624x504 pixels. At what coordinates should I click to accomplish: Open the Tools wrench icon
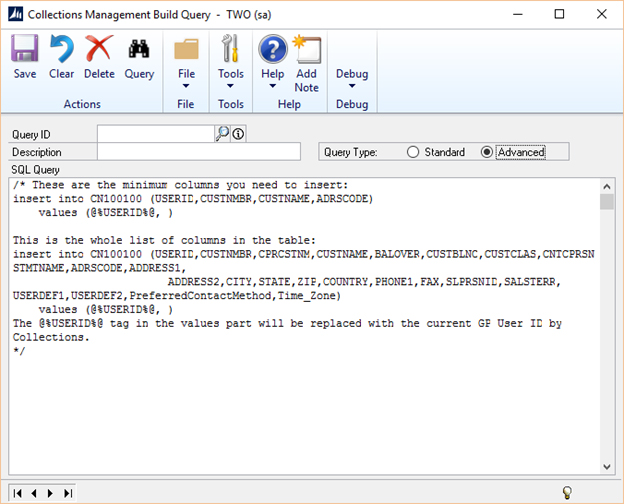(230, 48)
